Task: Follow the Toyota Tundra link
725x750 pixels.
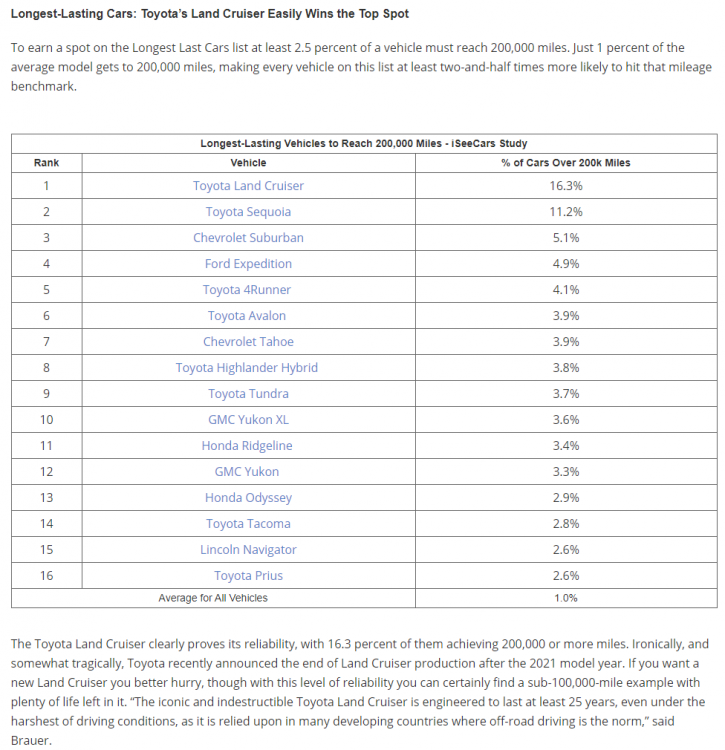Action: point(248,394)
